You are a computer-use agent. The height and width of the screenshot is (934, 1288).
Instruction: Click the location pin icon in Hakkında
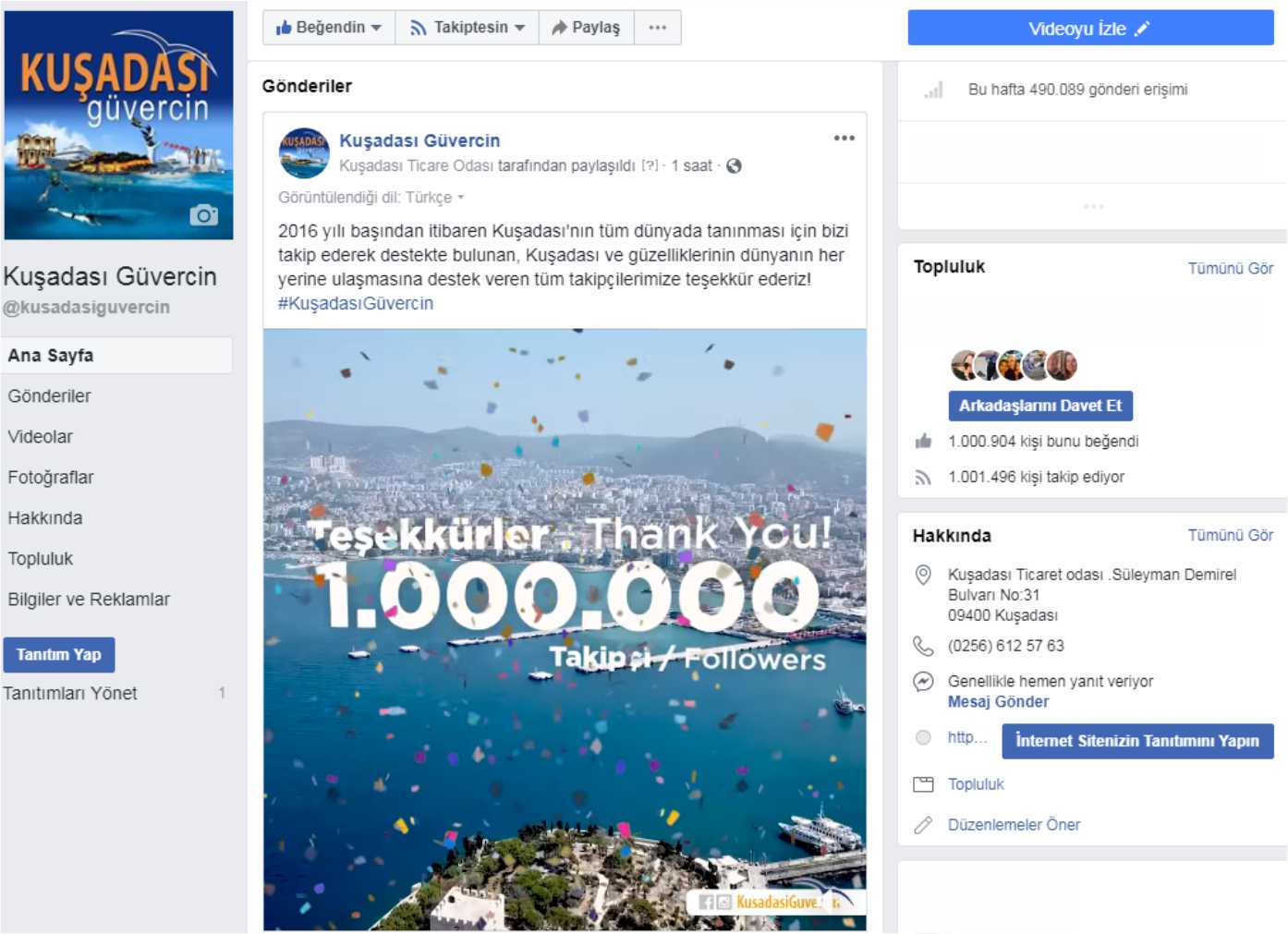[x=922, y=575]
